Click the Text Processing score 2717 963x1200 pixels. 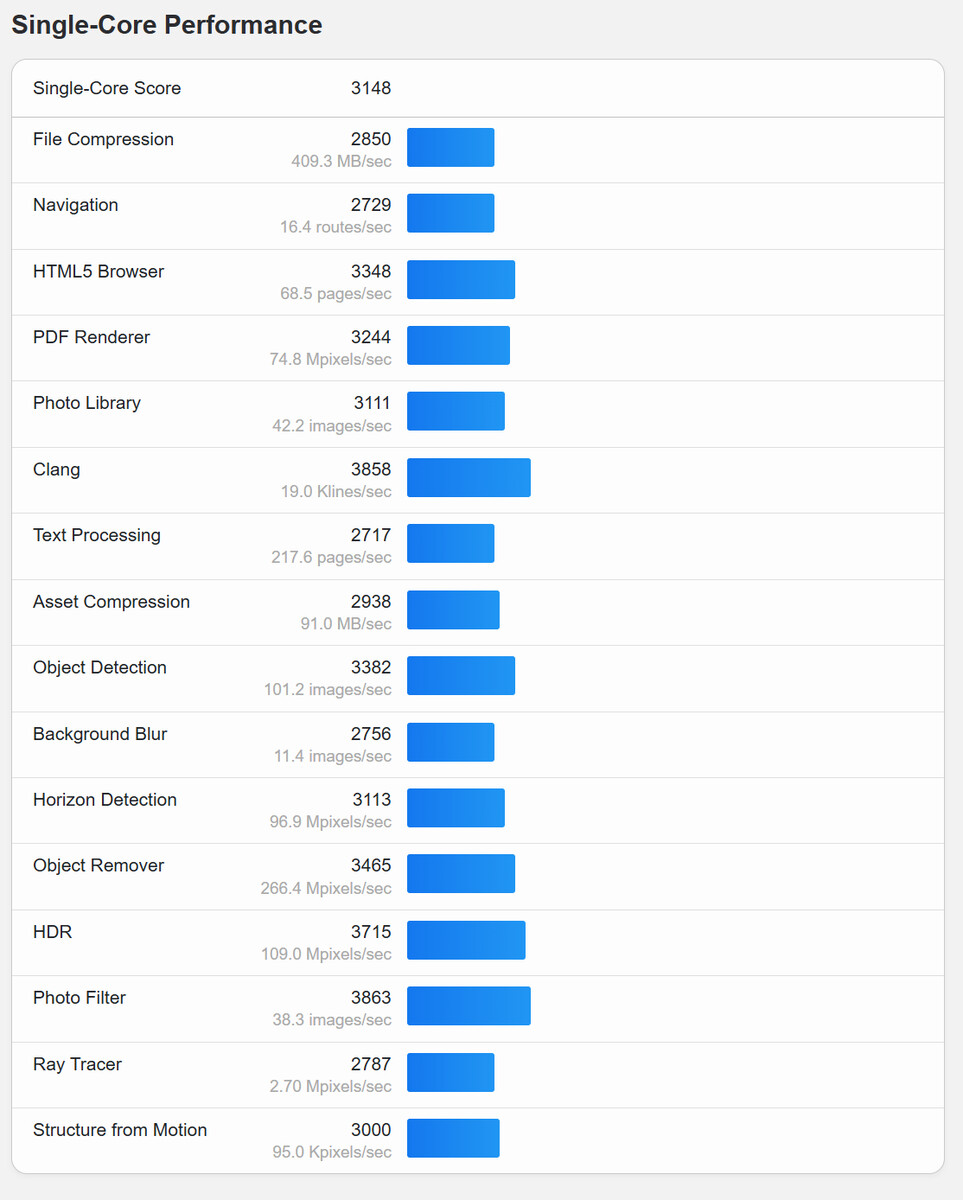tap(371, 536)
